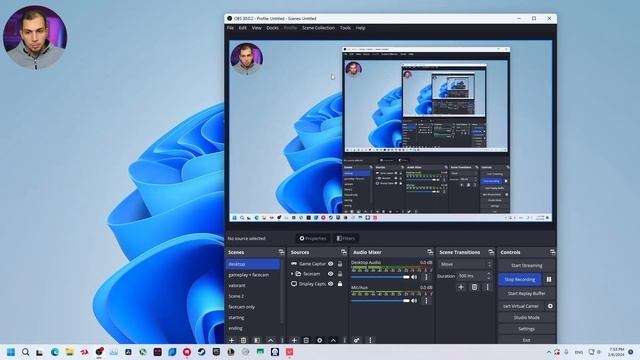Open Mic/Aux three-dot options menu
This screenshot has height=360, width=640.
(x=426, y=301)
